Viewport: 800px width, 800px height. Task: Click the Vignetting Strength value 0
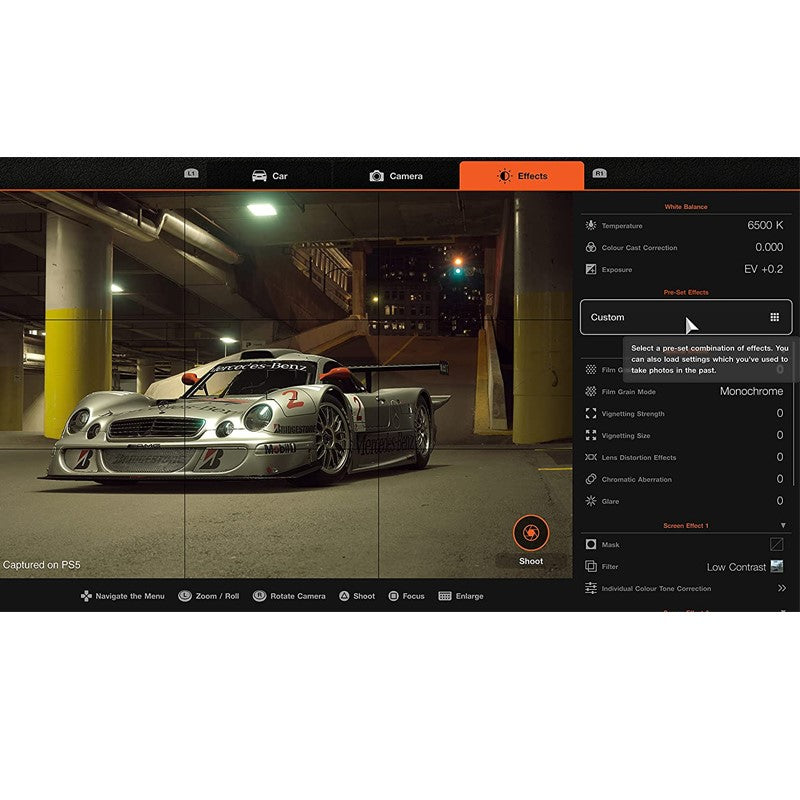pos(780,413)
